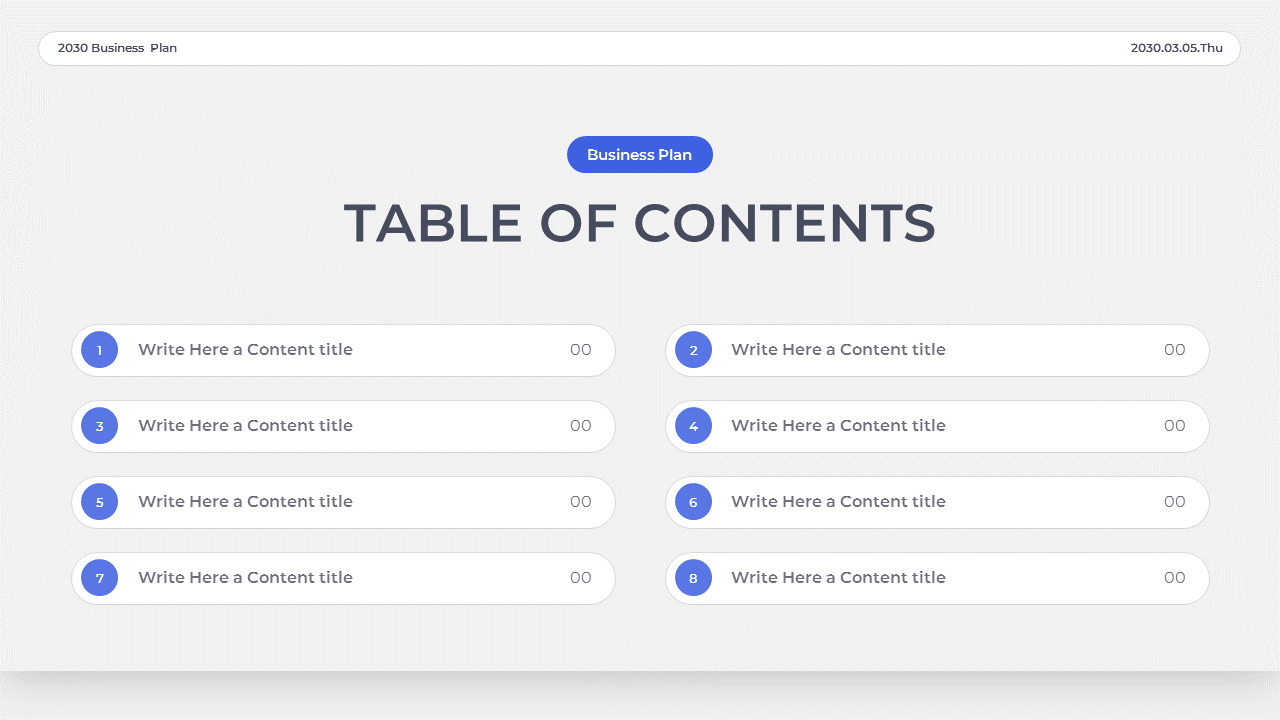The width and height of the screenshot is (1280, 720).
Task: Click the number 7 circle badge
Action: click(99, 578)
